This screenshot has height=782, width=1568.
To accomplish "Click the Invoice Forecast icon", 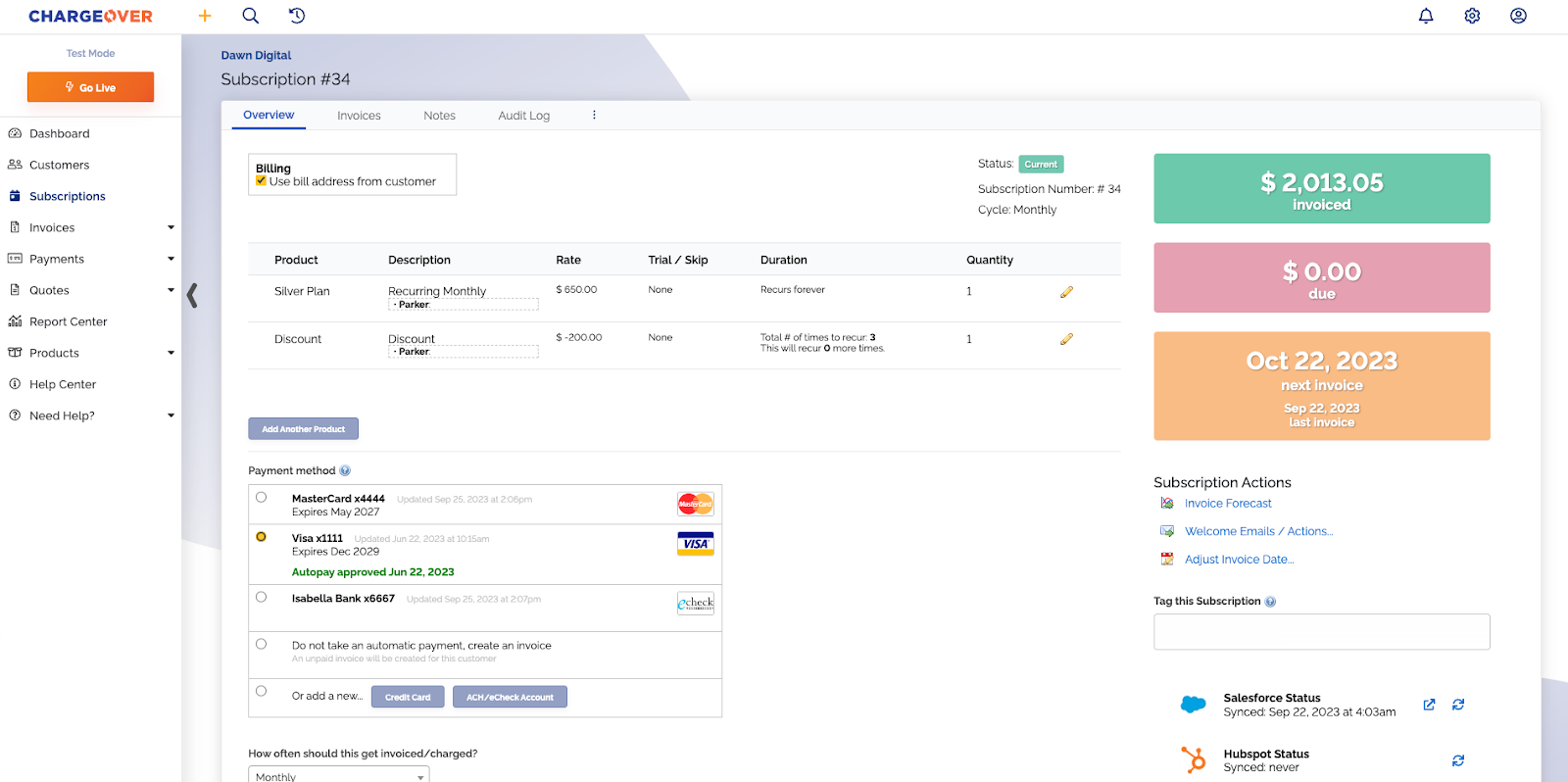I will click(x=1167, y=503).
